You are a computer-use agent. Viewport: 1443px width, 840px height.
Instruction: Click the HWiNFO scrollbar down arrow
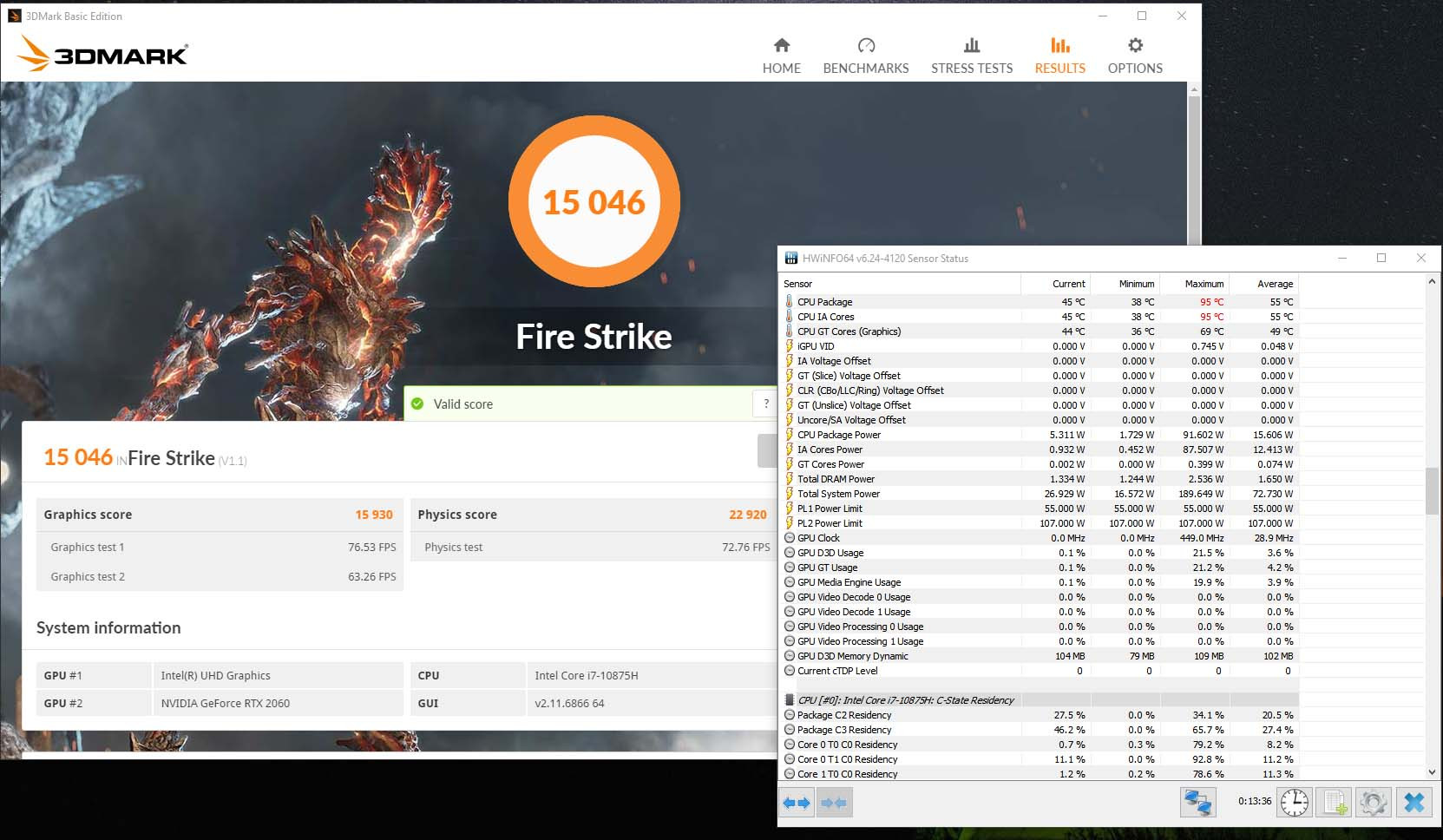click(x=1432, y=771)
